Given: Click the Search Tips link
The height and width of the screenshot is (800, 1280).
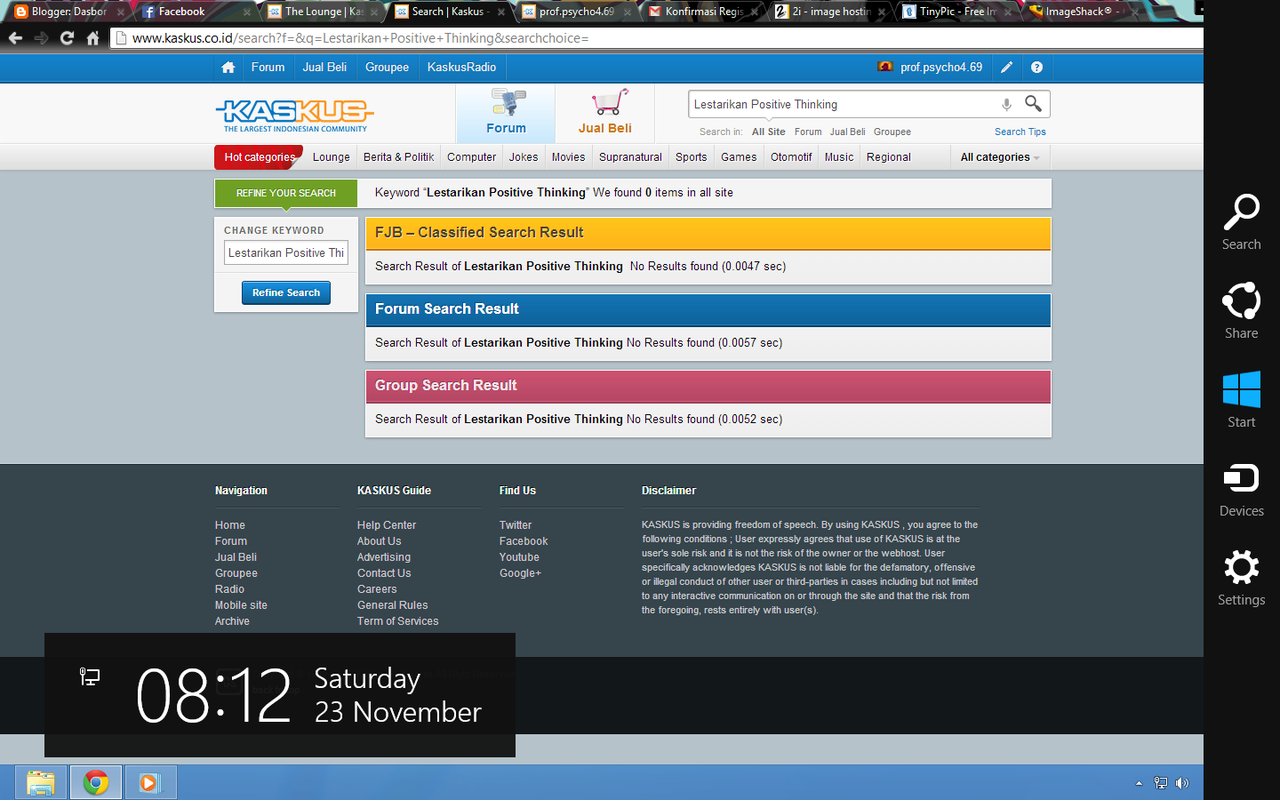Looking at the screenshot, I should pos(1020,132).
